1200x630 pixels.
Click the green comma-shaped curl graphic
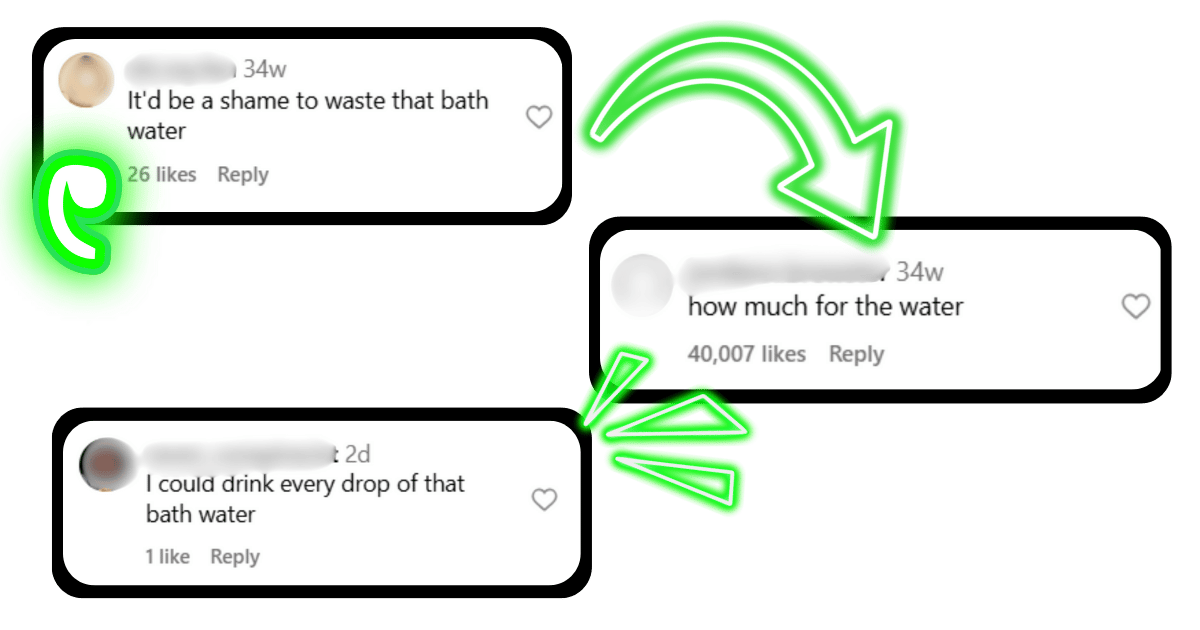[x=72, y=208]
